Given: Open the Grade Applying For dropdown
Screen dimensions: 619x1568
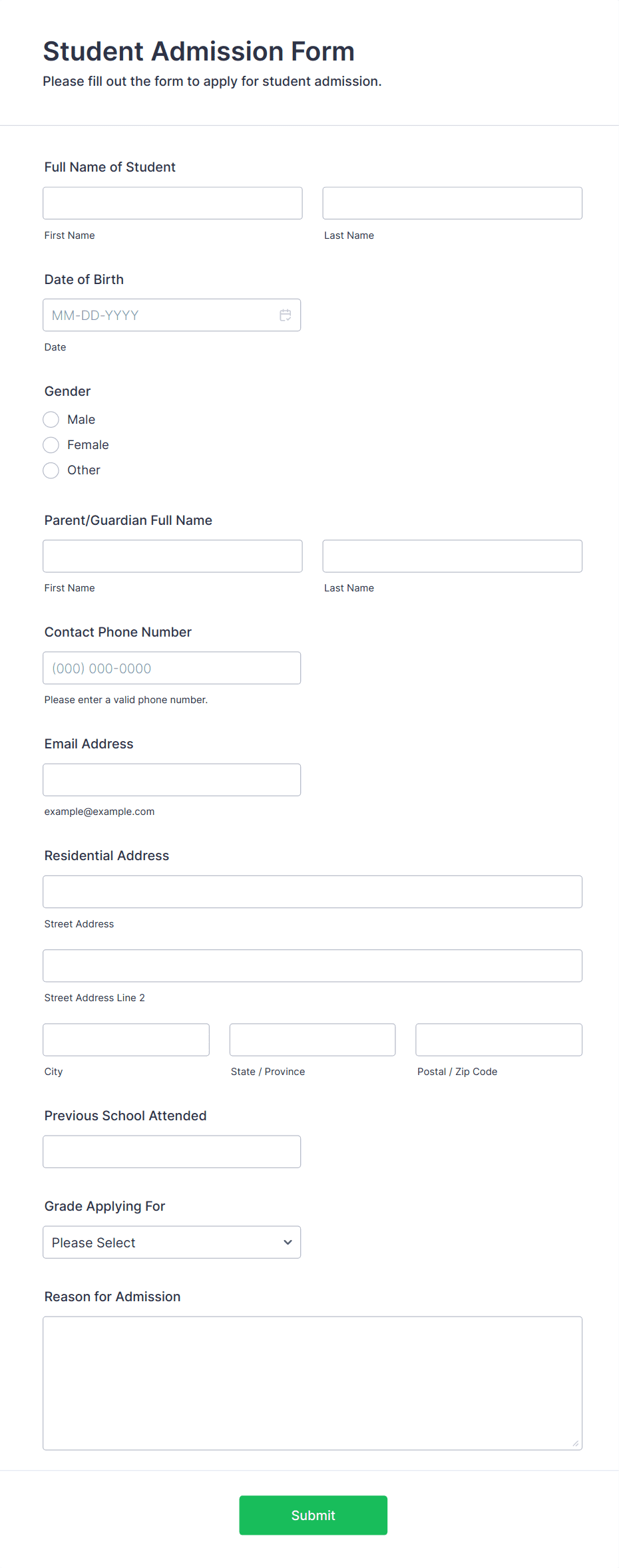Looking at the screenshot, I should click(x=172, y=1241).
